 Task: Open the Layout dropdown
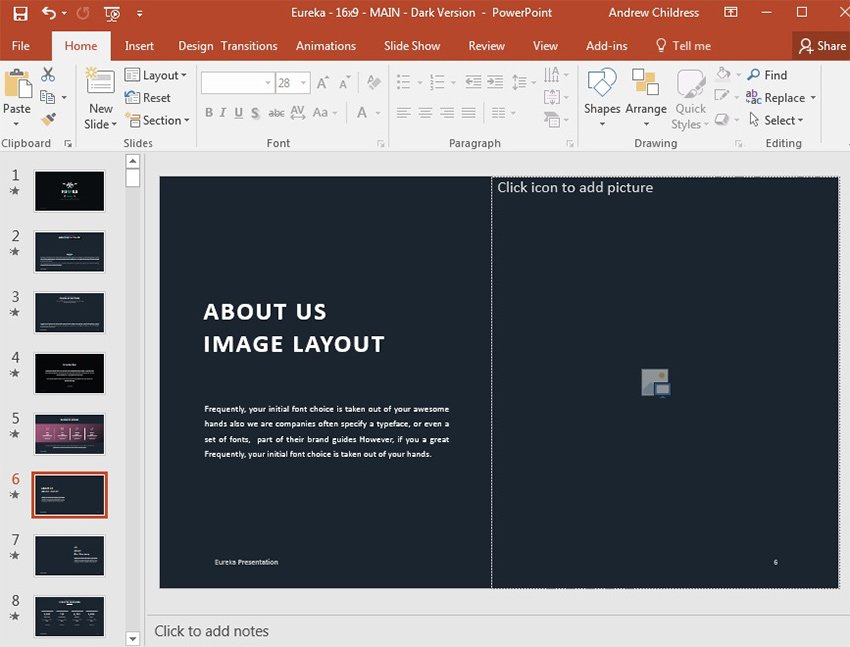pos(156,75)
